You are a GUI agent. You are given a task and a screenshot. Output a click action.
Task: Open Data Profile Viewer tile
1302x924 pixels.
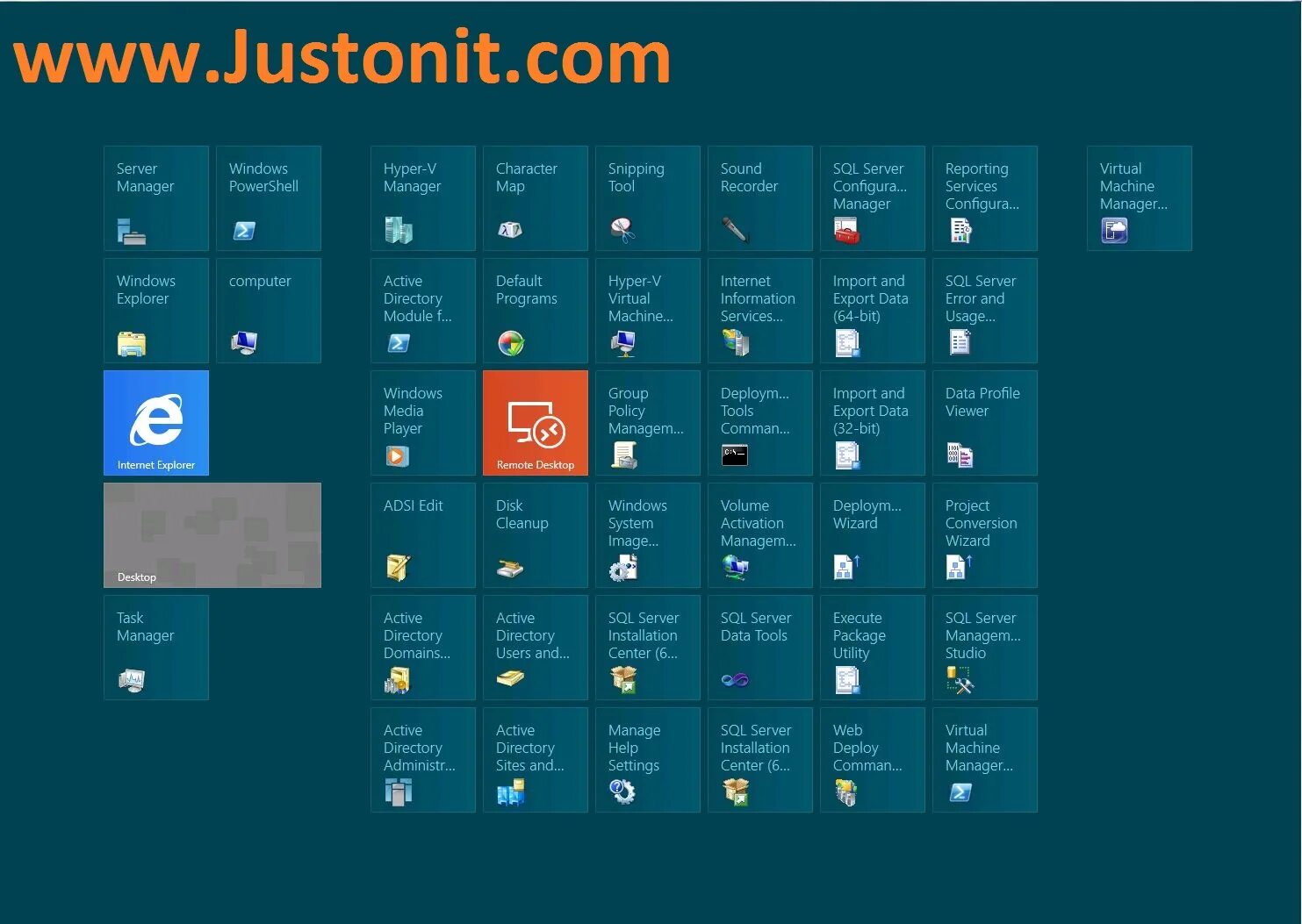pyautogui.click(x=985, y=423)
